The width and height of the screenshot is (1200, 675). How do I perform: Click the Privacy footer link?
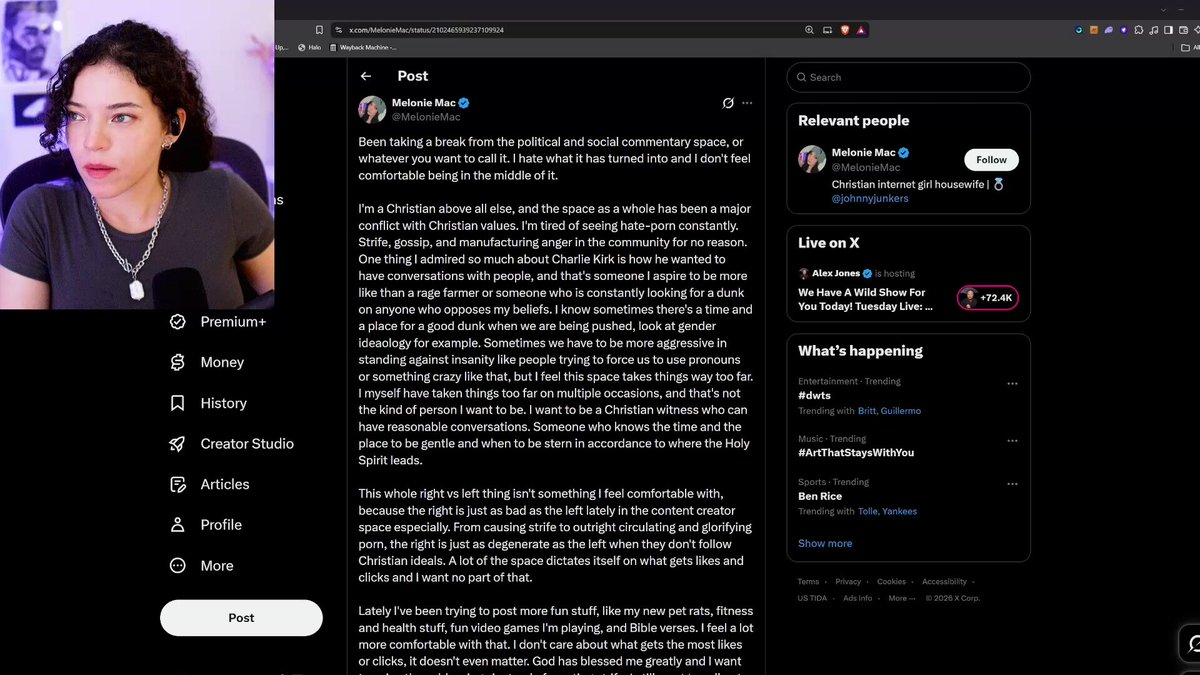(x=848, y=582)
